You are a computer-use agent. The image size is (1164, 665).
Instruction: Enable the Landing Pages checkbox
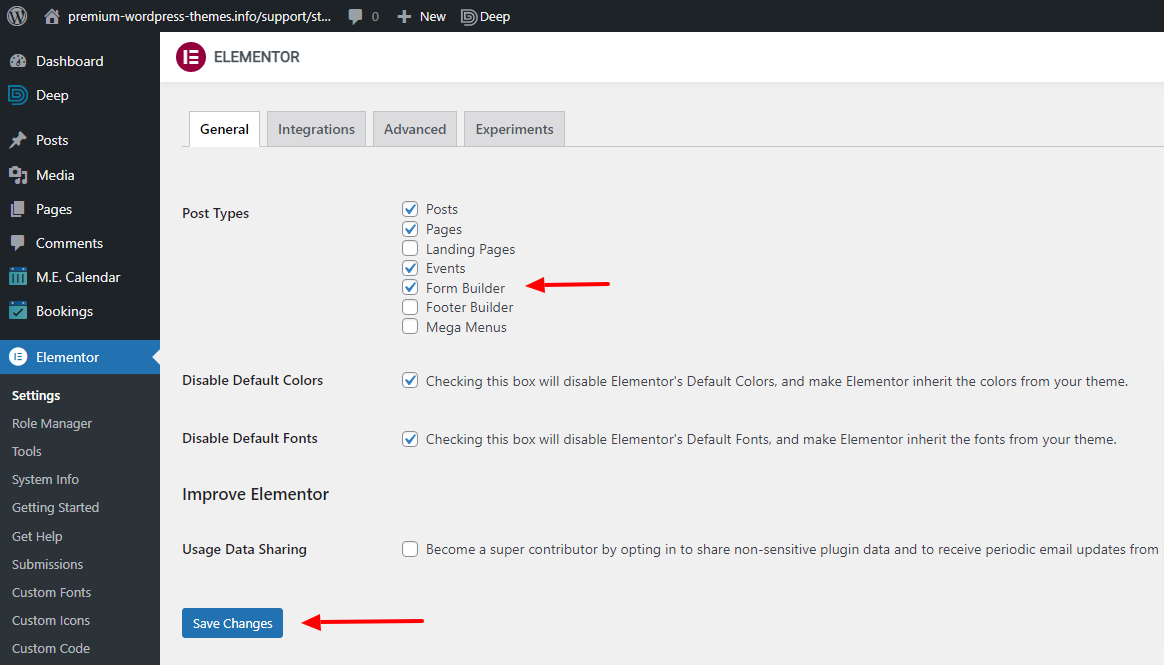coord(410,248)
